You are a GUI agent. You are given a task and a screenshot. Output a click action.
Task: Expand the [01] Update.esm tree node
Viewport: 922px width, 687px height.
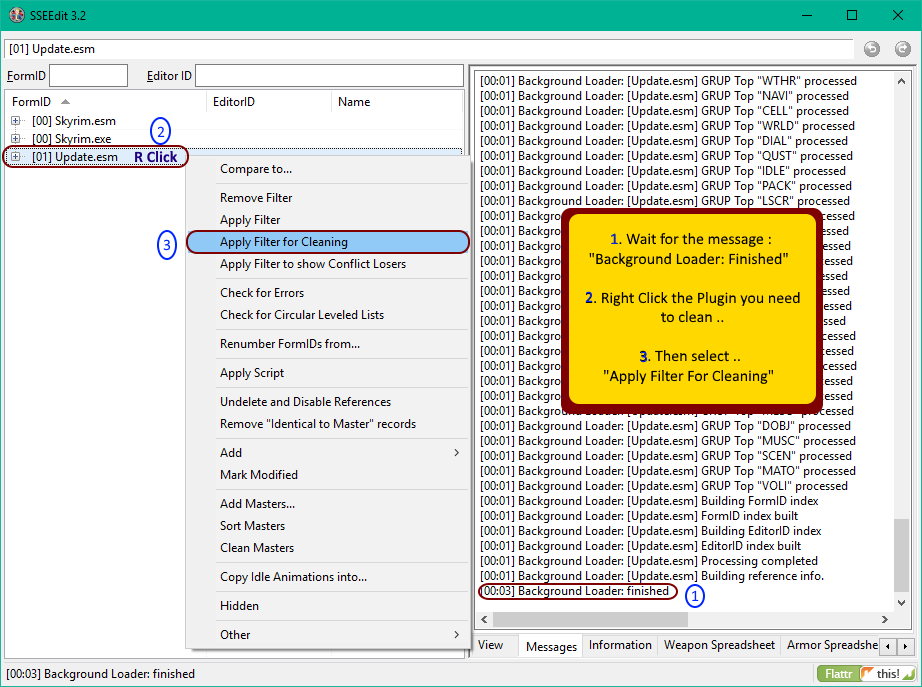point(16,157)
